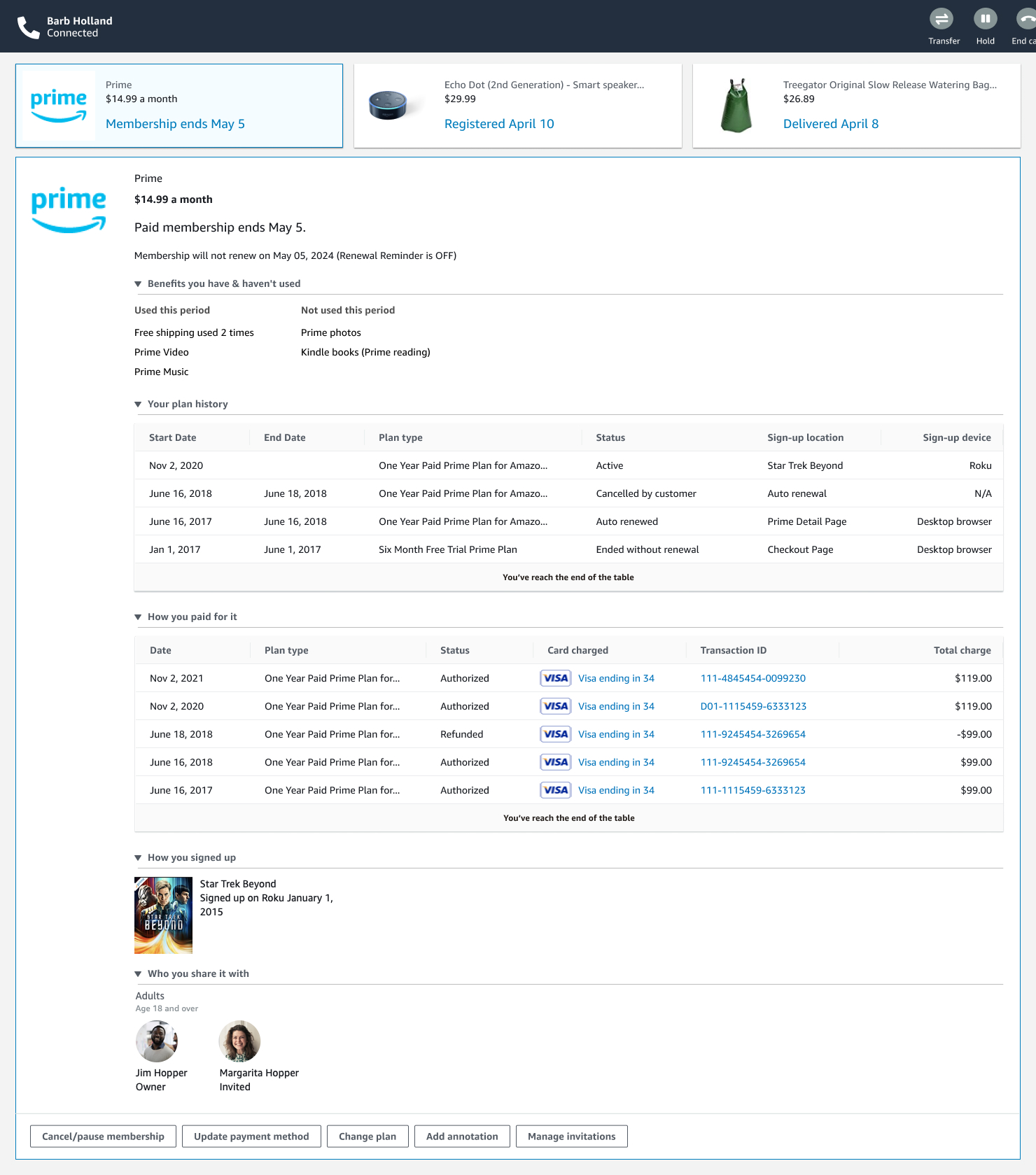Viewport: 1036px width, 1175px height.
Task: Select the Echo Dot order card
Action: [x=517, y=106]
